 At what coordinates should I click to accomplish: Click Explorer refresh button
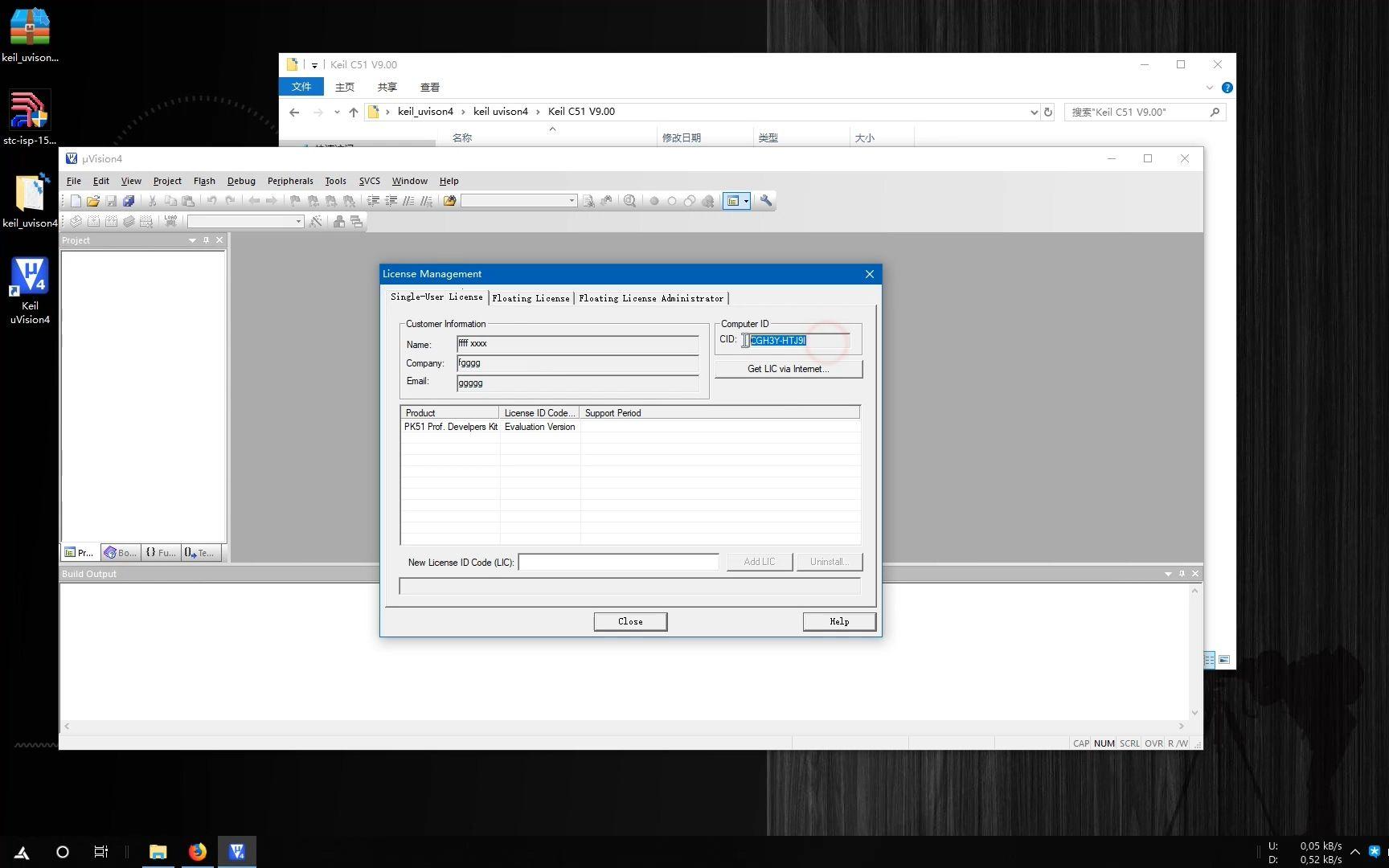point(1048,113)
